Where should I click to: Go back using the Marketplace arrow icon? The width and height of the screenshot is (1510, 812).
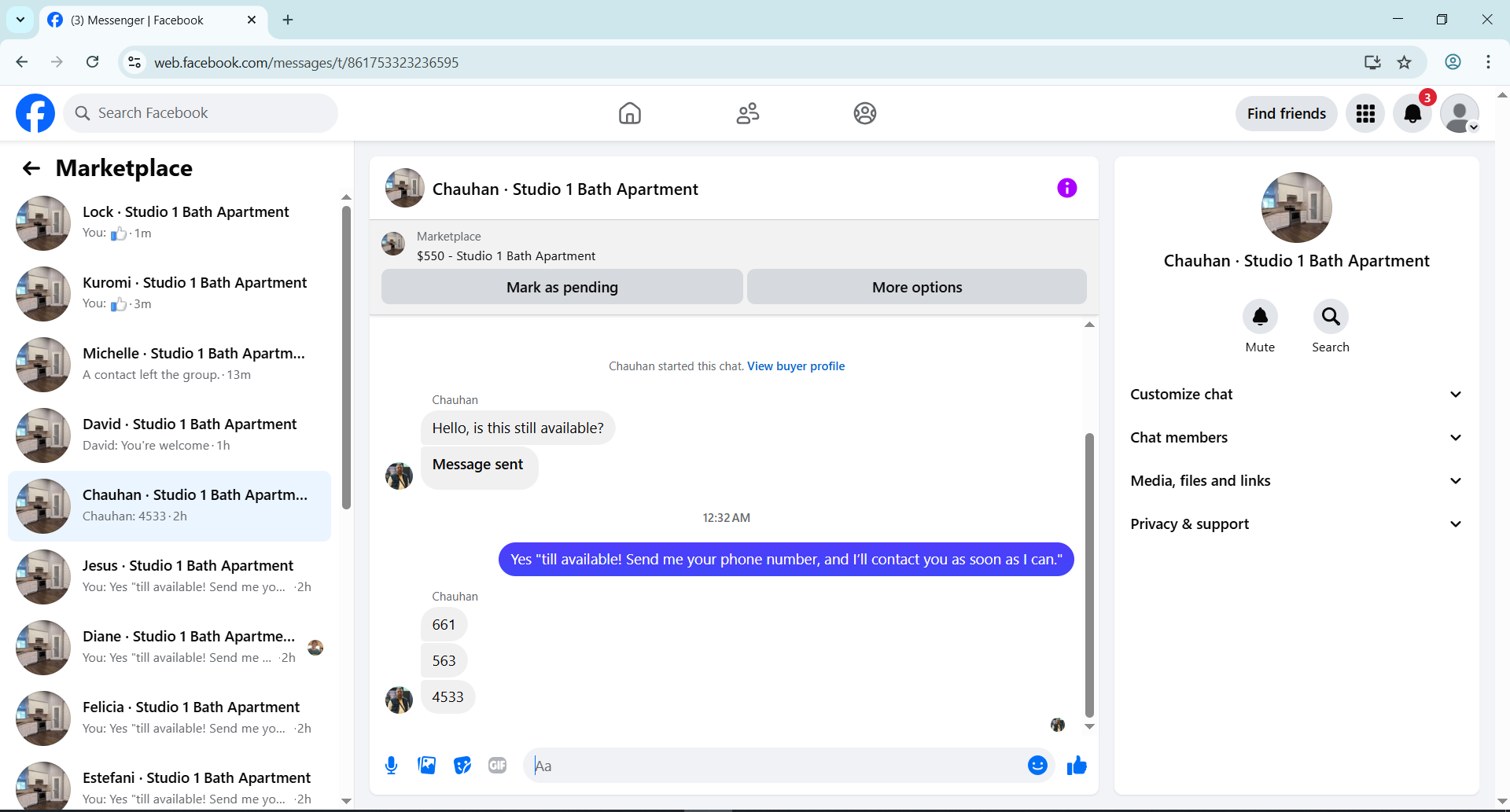click(x=31, y=168)
